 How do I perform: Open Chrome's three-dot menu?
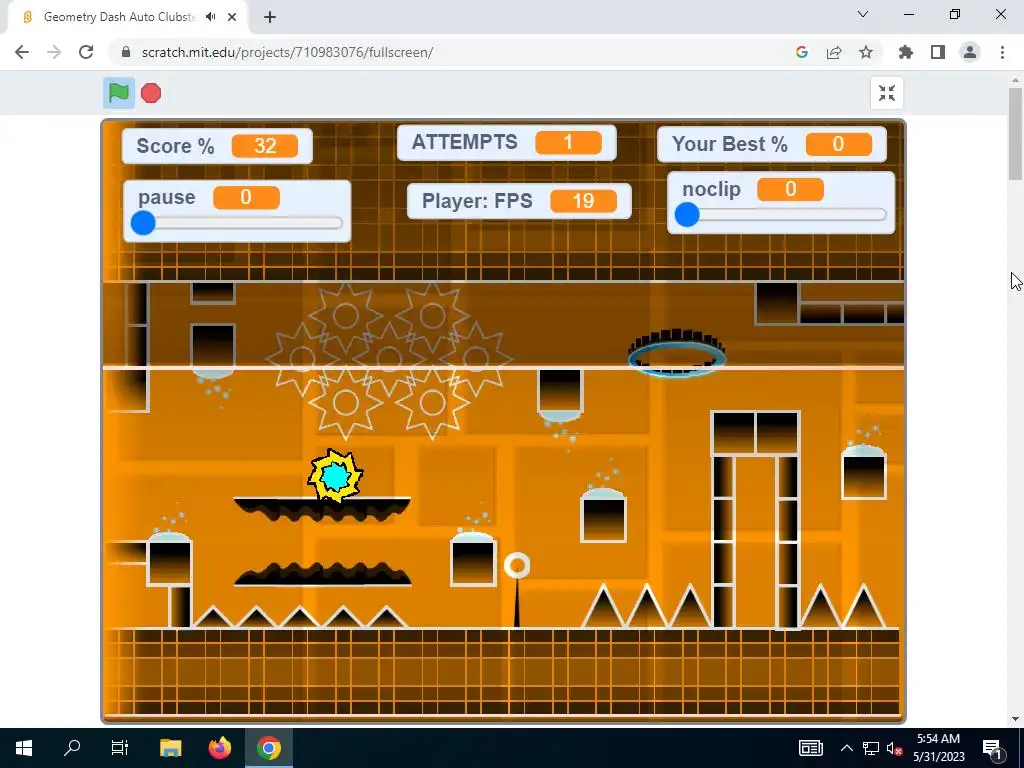point(1002,52)
